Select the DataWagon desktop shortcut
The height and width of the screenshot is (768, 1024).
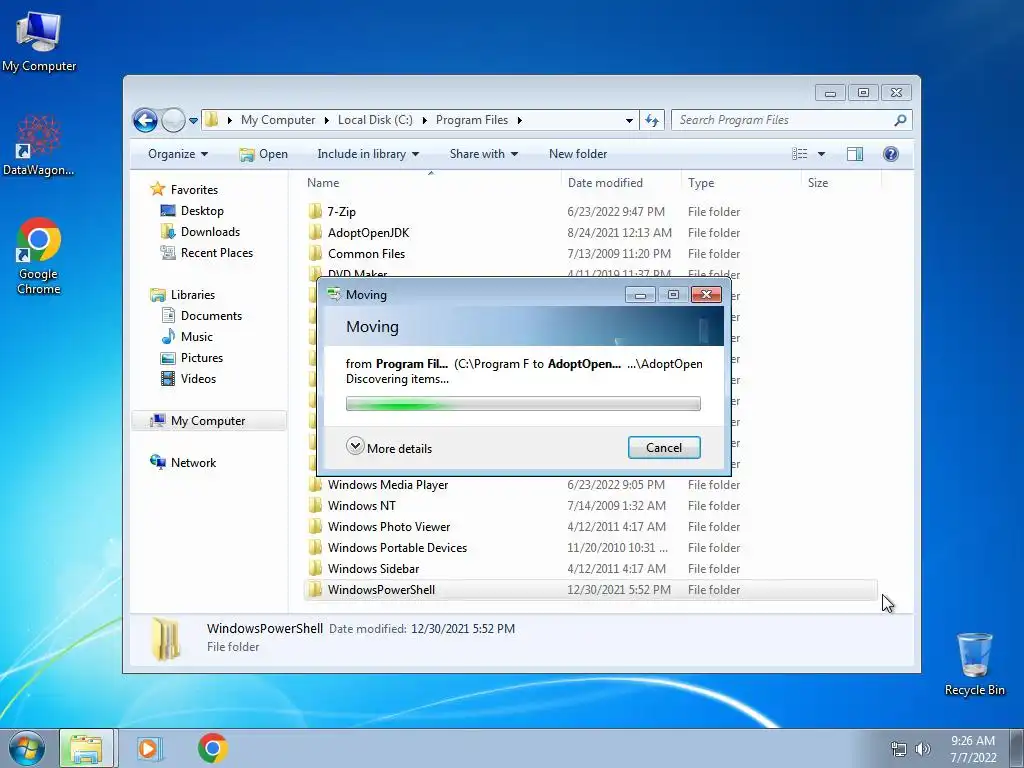pyautogui.click(x=39, y=146)
